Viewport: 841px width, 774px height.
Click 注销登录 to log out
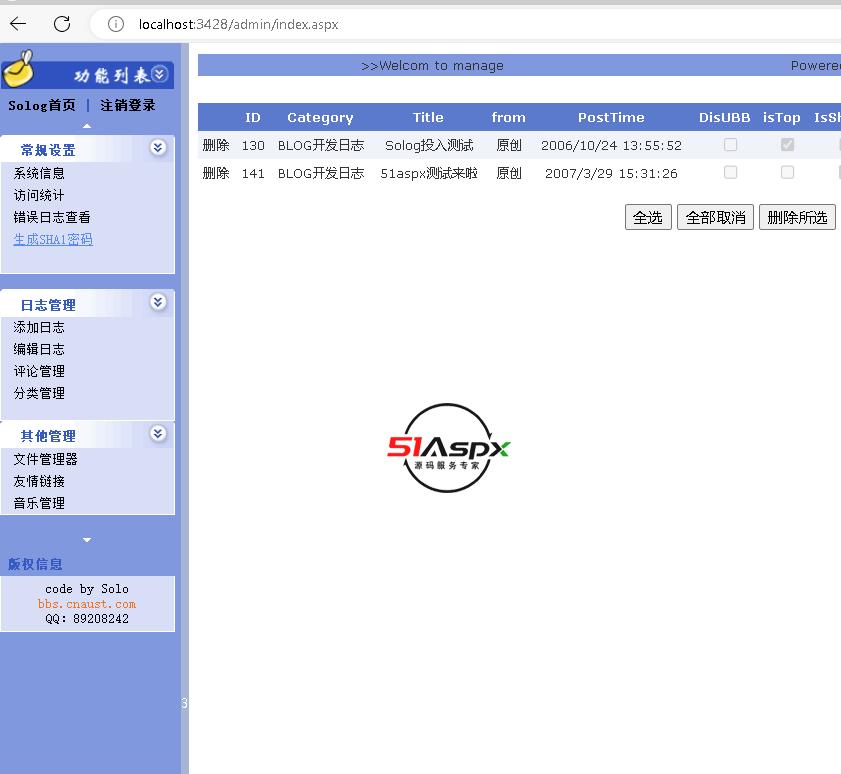click(x=128, y=105)
